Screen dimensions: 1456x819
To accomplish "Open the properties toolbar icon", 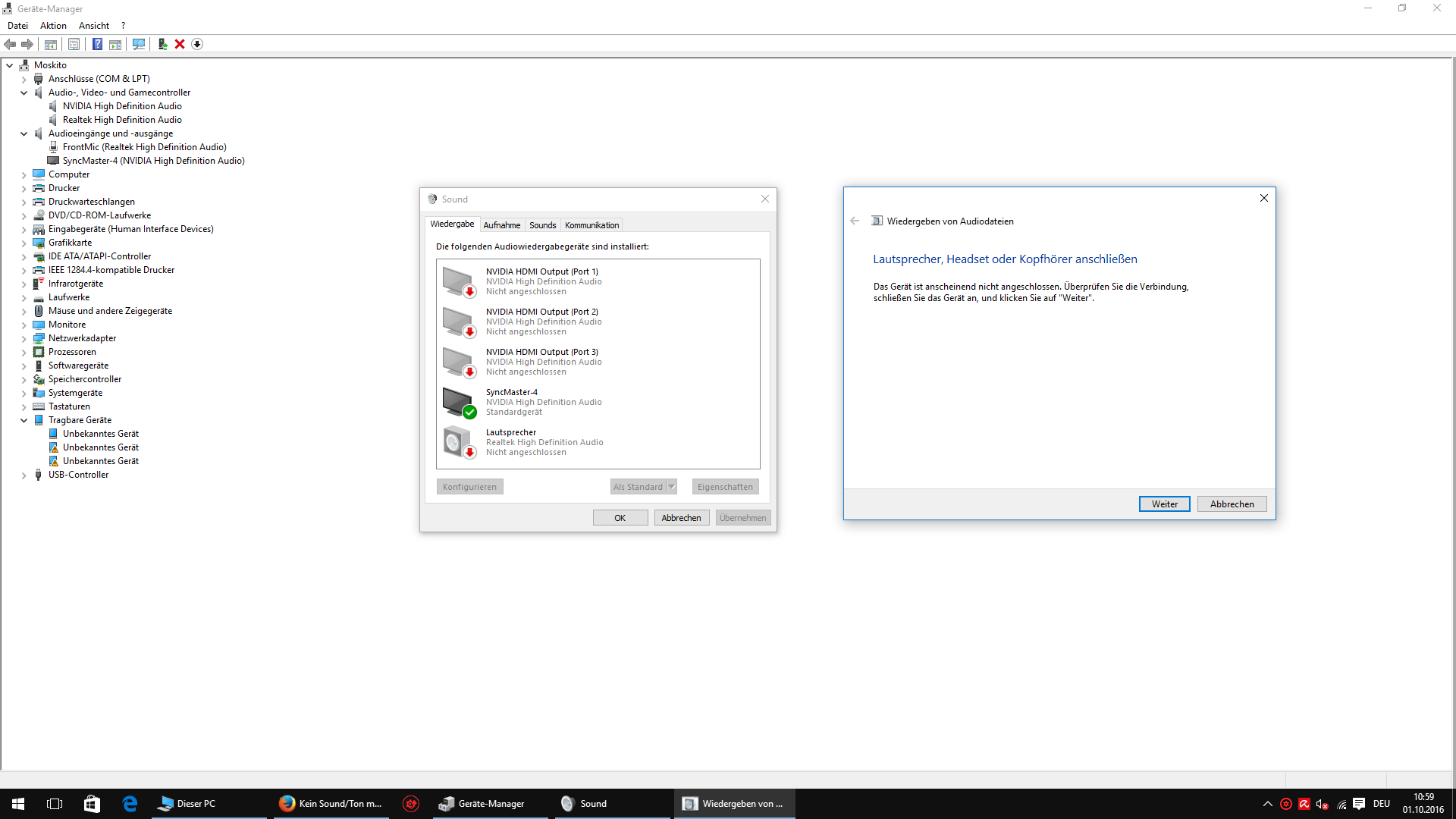I will (74, 44).
